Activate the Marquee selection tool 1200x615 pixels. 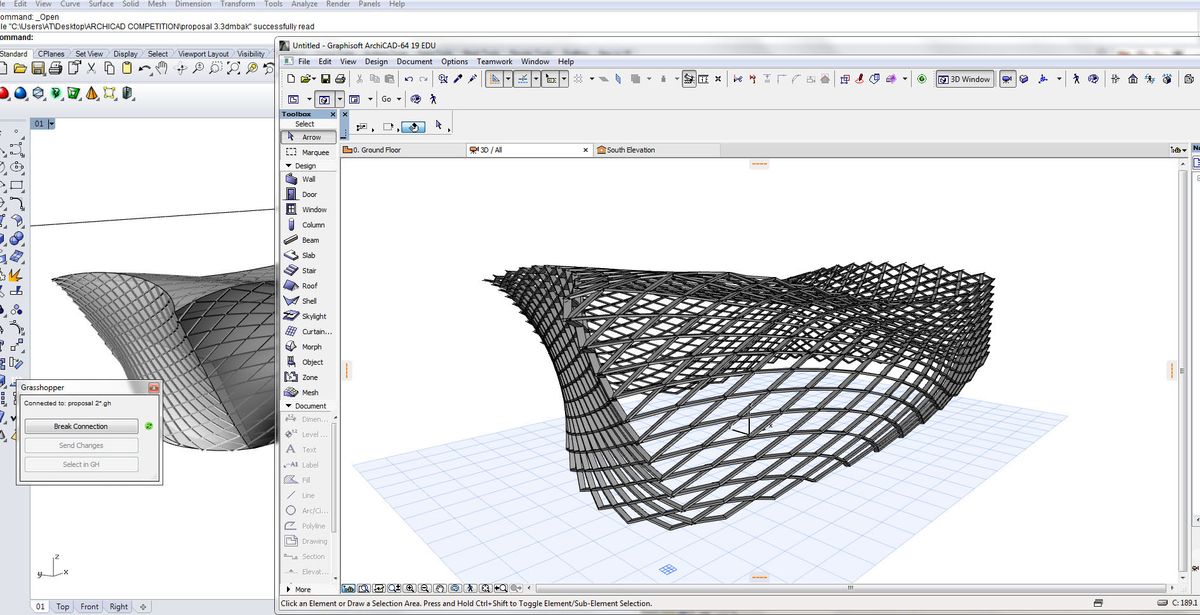pos(314,152)
